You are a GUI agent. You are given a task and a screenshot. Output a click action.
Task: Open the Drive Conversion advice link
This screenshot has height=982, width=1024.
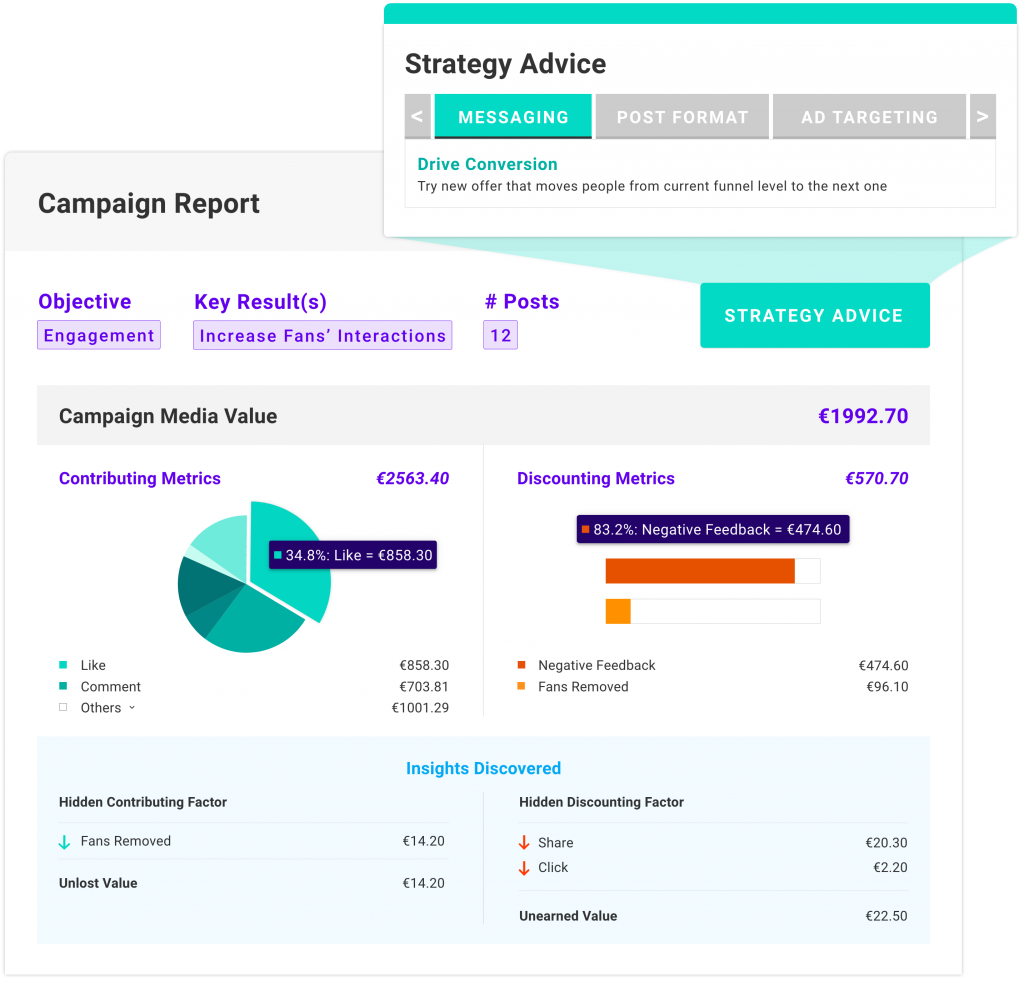[487, 164]
